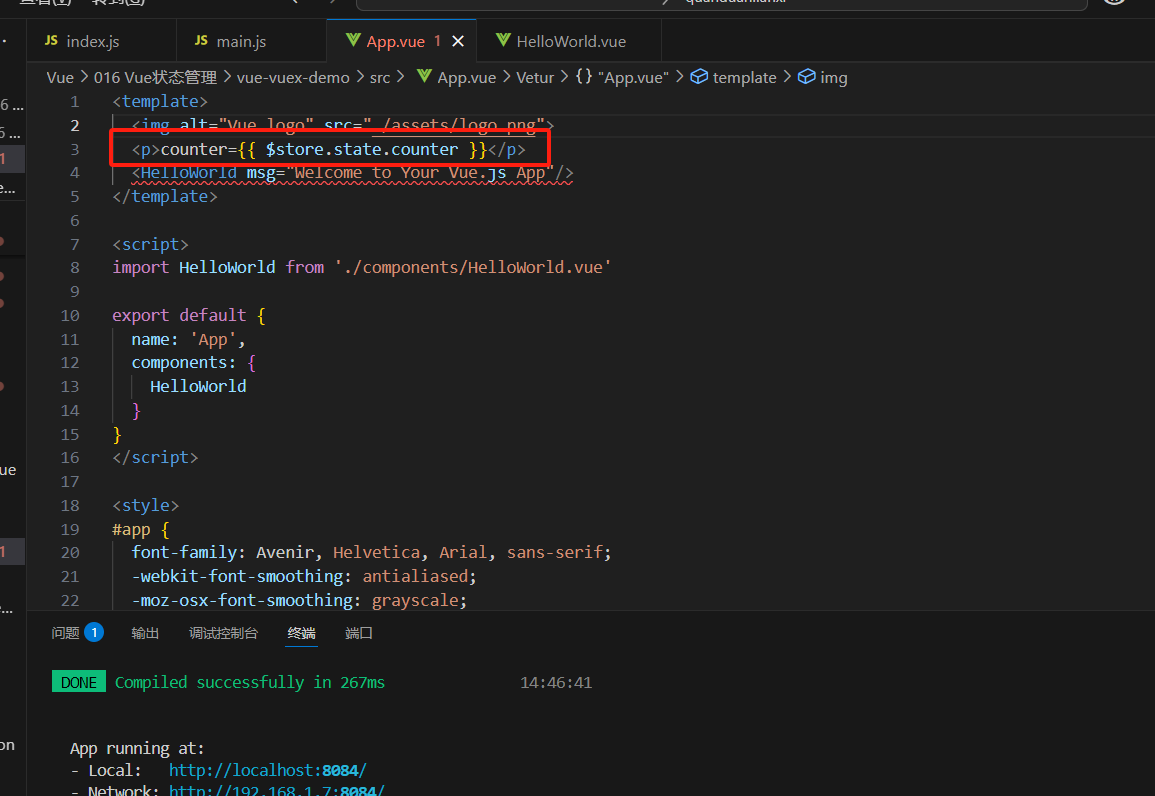Open the "App.vue" symbol breadcrumb
Screen dimensions: 1155x796
point(633,77)
